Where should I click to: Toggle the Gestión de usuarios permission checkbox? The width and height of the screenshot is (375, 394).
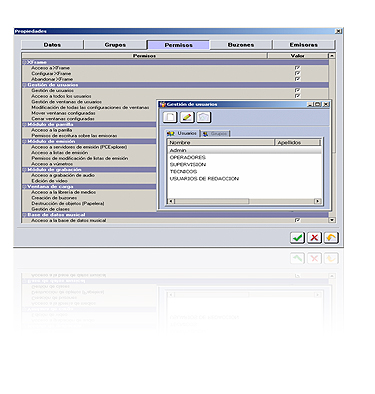pyautogui.click(x=297, y=90)
